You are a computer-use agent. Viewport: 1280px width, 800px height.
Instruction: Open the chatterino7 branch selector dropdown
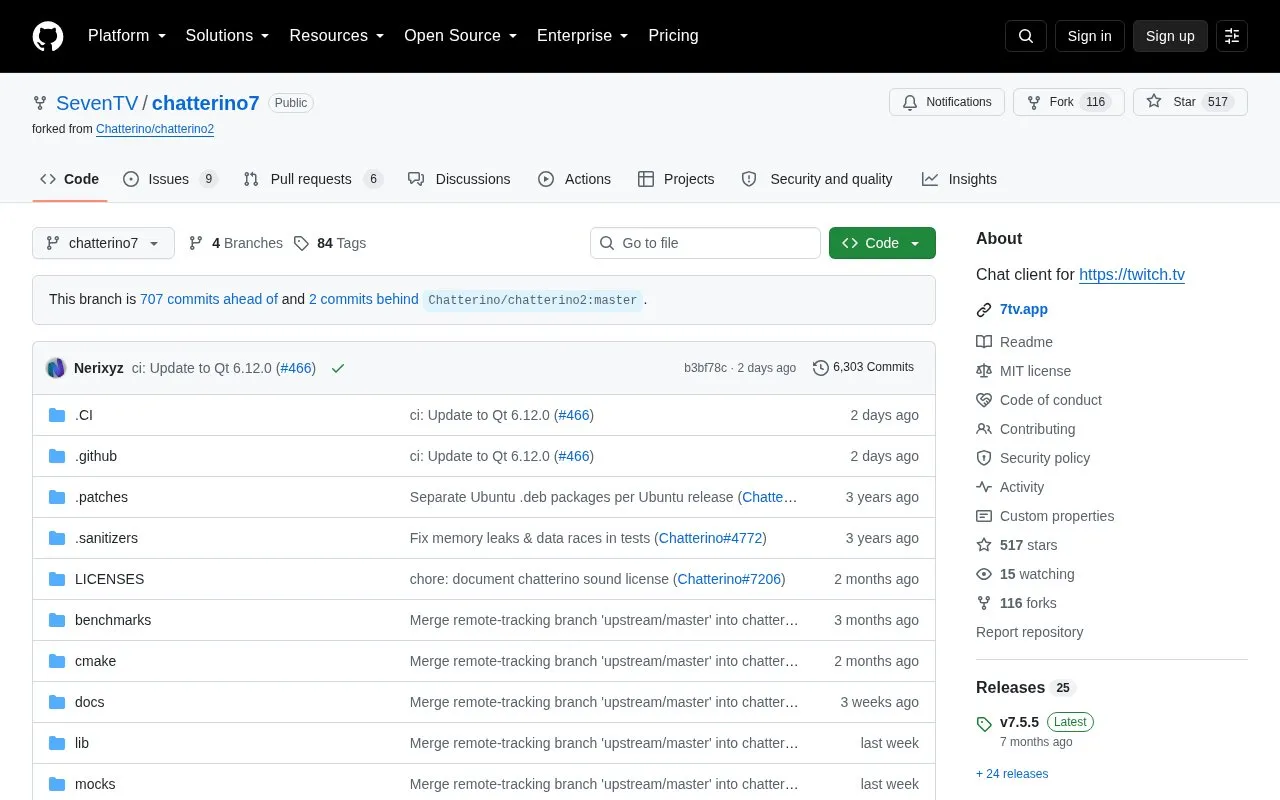tap(103, 243)
